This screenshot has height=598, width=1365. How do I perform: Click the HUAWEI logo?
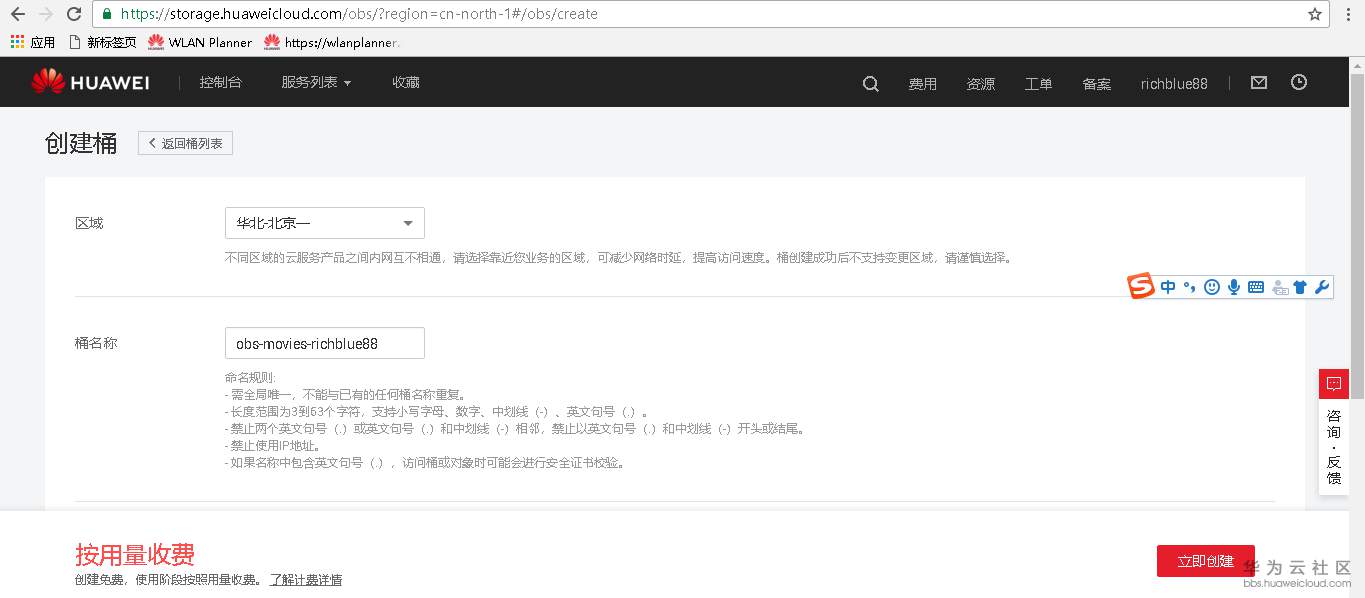click(x=90, y=83)
